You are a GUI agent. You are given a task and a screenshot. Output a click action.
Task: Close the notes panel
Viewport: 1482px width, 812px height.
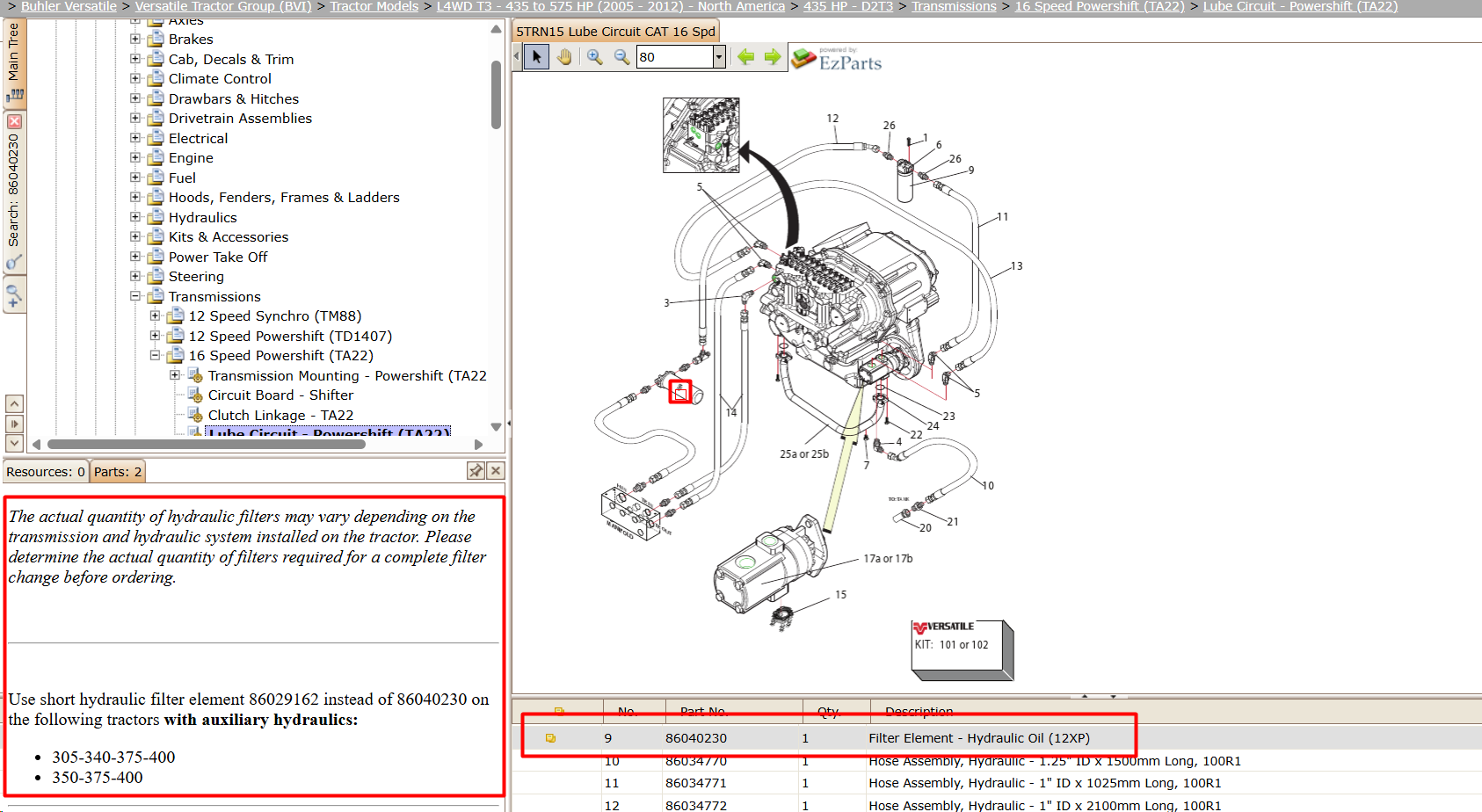[x=496, y=471]
